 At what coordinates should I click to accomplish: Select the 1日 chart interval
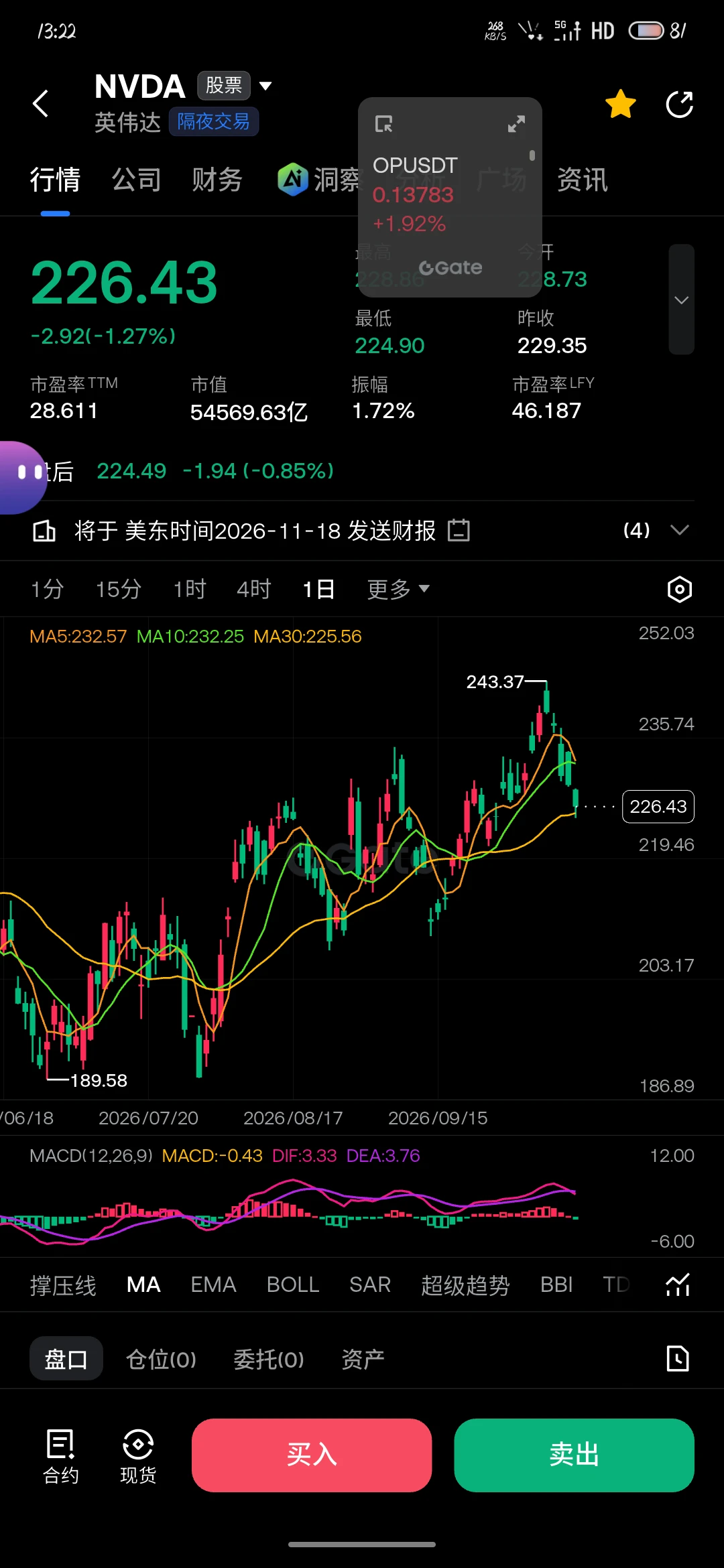click(318, 589)
